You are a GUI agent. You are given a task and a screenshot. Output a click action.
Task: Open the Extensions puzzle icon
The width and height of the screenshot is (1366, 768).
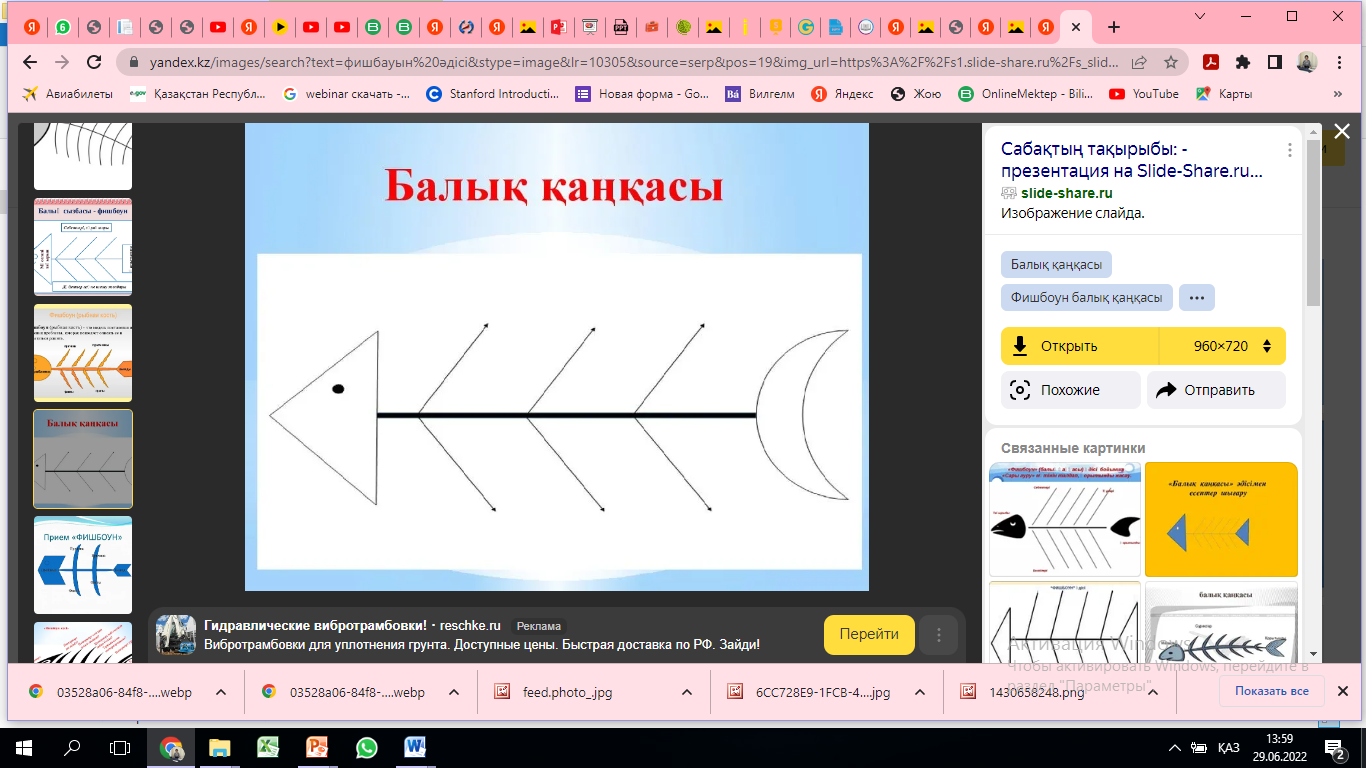click(x=1243, y=62)
